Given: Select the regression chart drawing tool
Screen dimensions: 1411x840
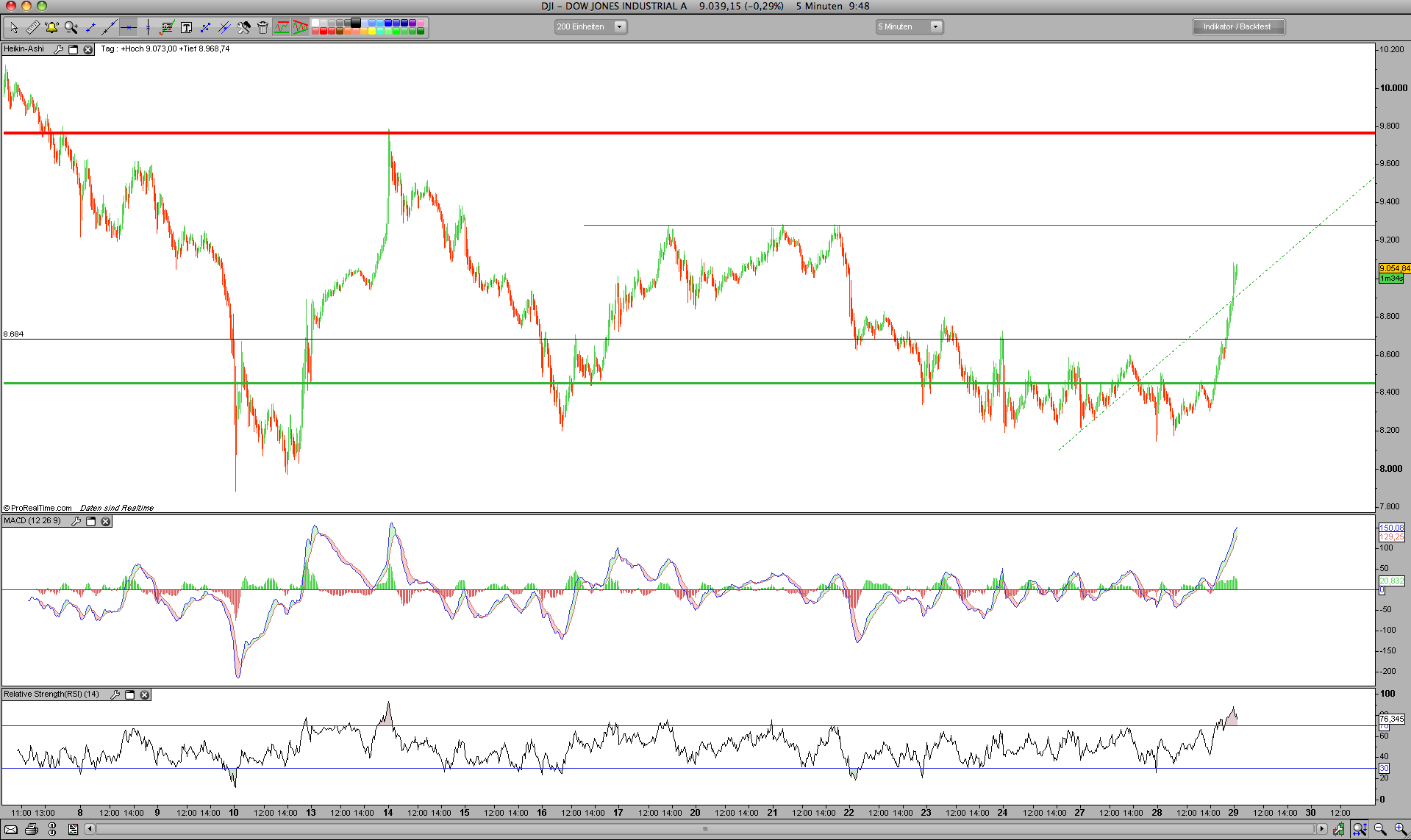Looking at the screenshot, I should (167, 28).
